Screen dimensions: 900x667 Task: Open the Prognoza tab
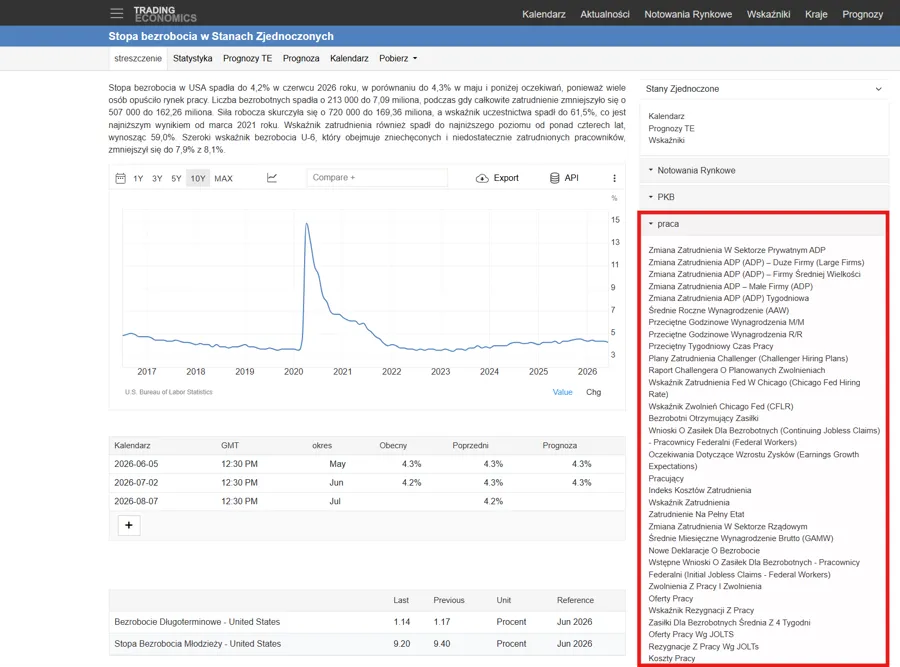coord(301,59)
